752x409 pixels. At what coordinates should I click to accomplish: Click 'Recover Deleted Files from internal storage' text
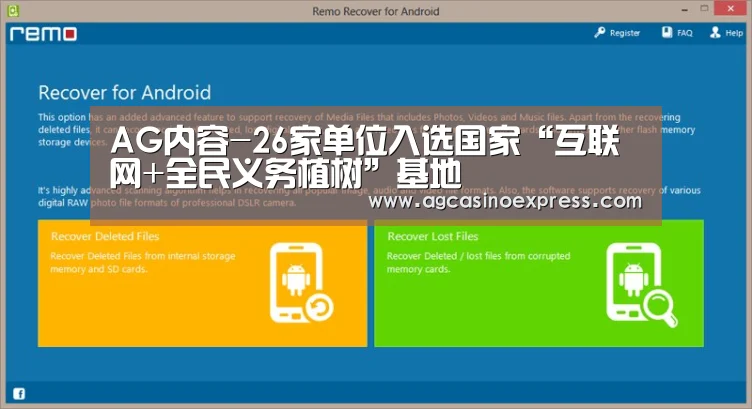[x=143, y=256]
